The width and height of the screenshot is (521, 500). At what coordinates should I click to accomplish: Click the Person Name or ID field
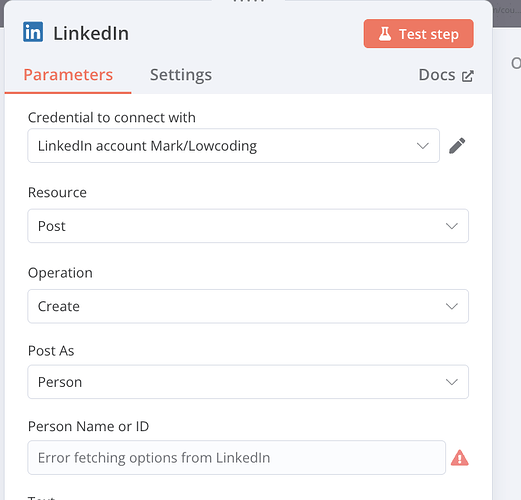236,458
